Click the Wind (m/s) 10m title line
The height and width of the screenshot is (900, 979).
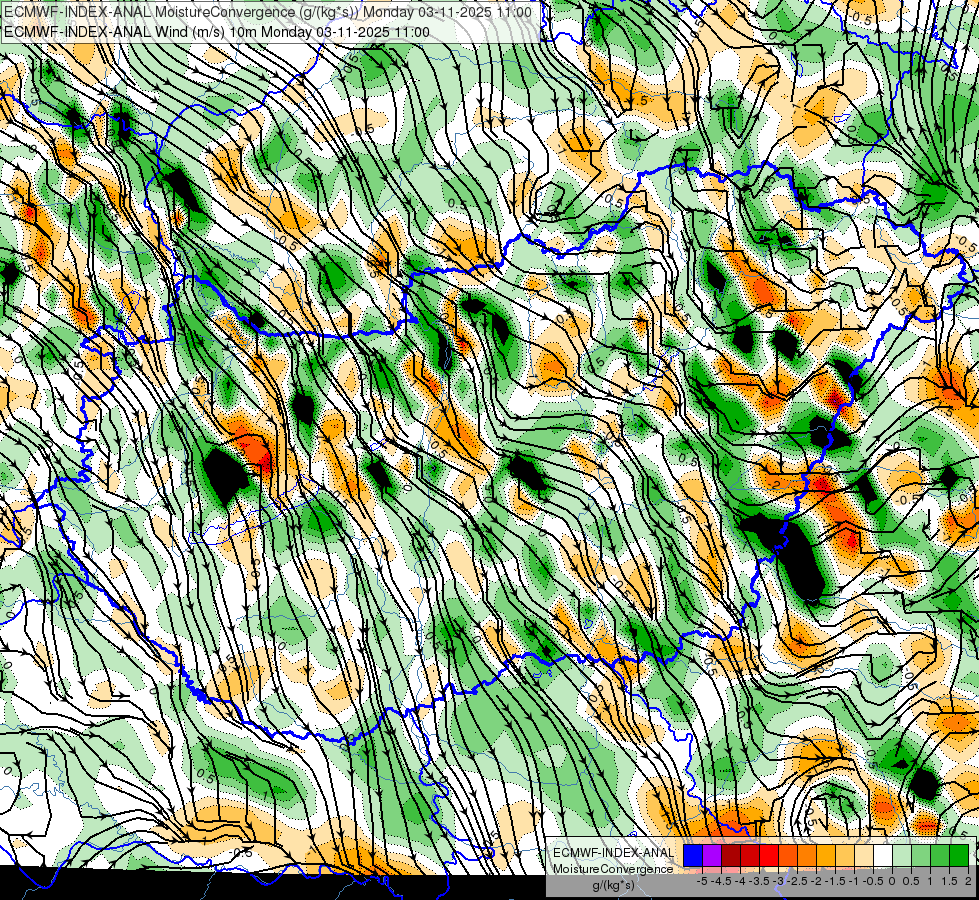217,31
